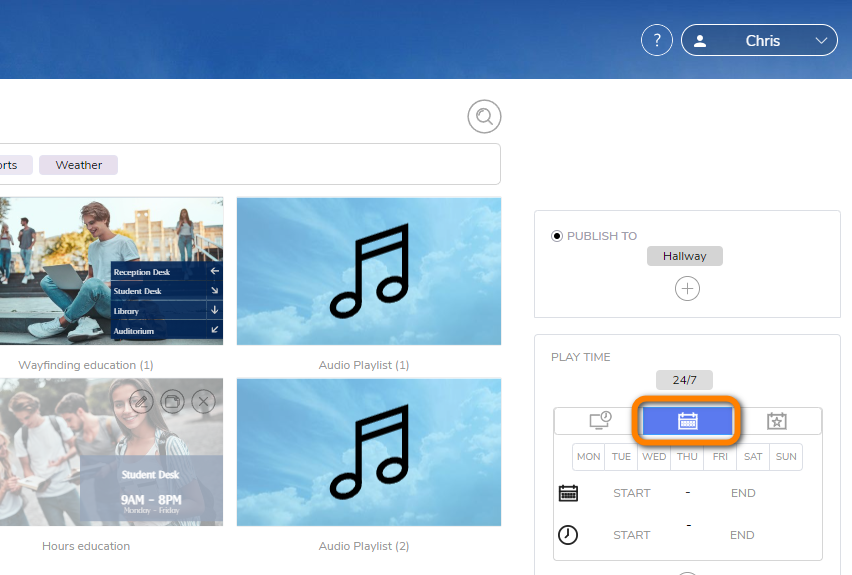The height and width of the screenshot is (575, 852).
Task: Select the Weather tag filter
Action: pos(78,165)
